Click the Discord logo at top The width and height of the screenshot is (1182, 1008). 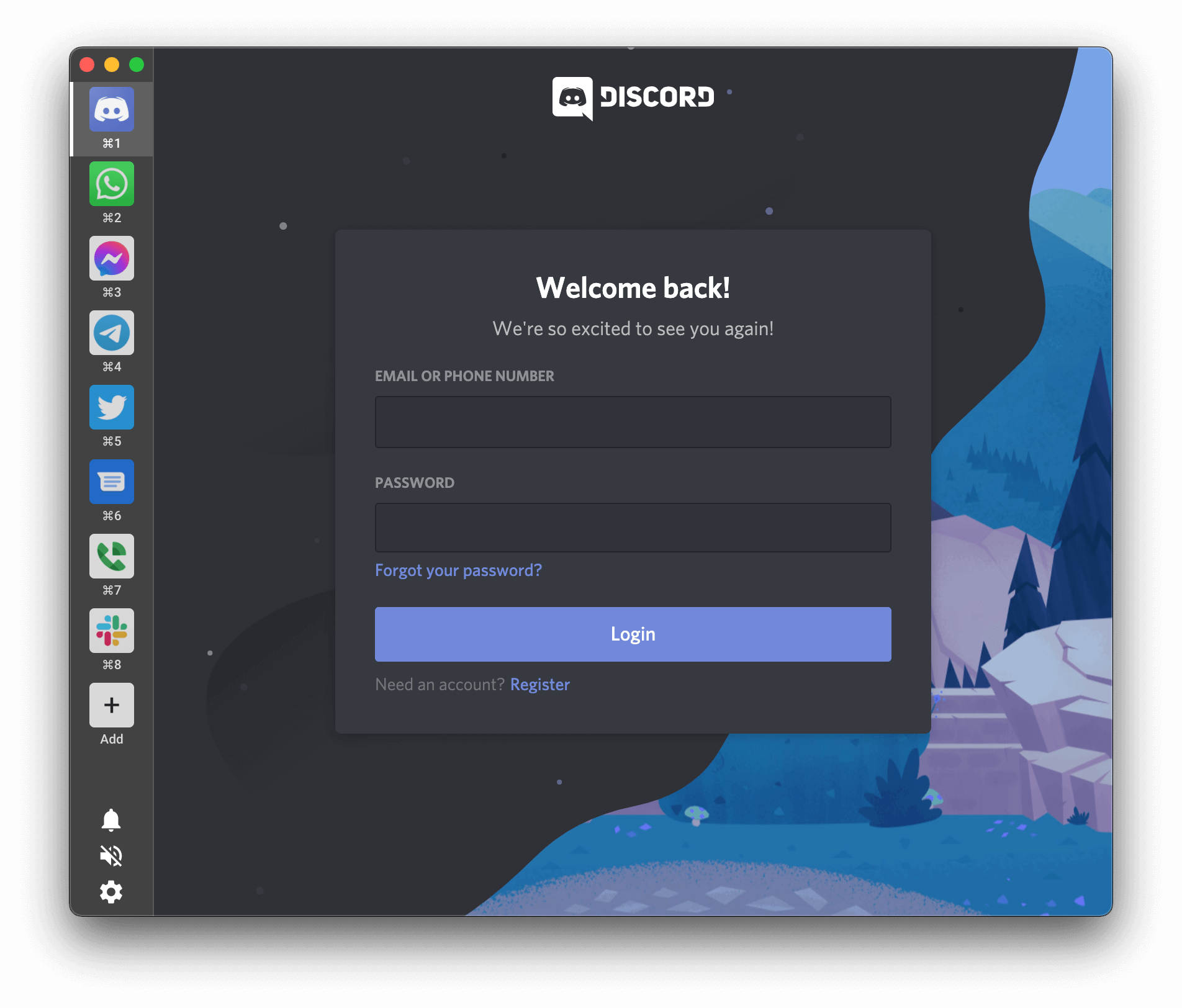tap(633, 98)
